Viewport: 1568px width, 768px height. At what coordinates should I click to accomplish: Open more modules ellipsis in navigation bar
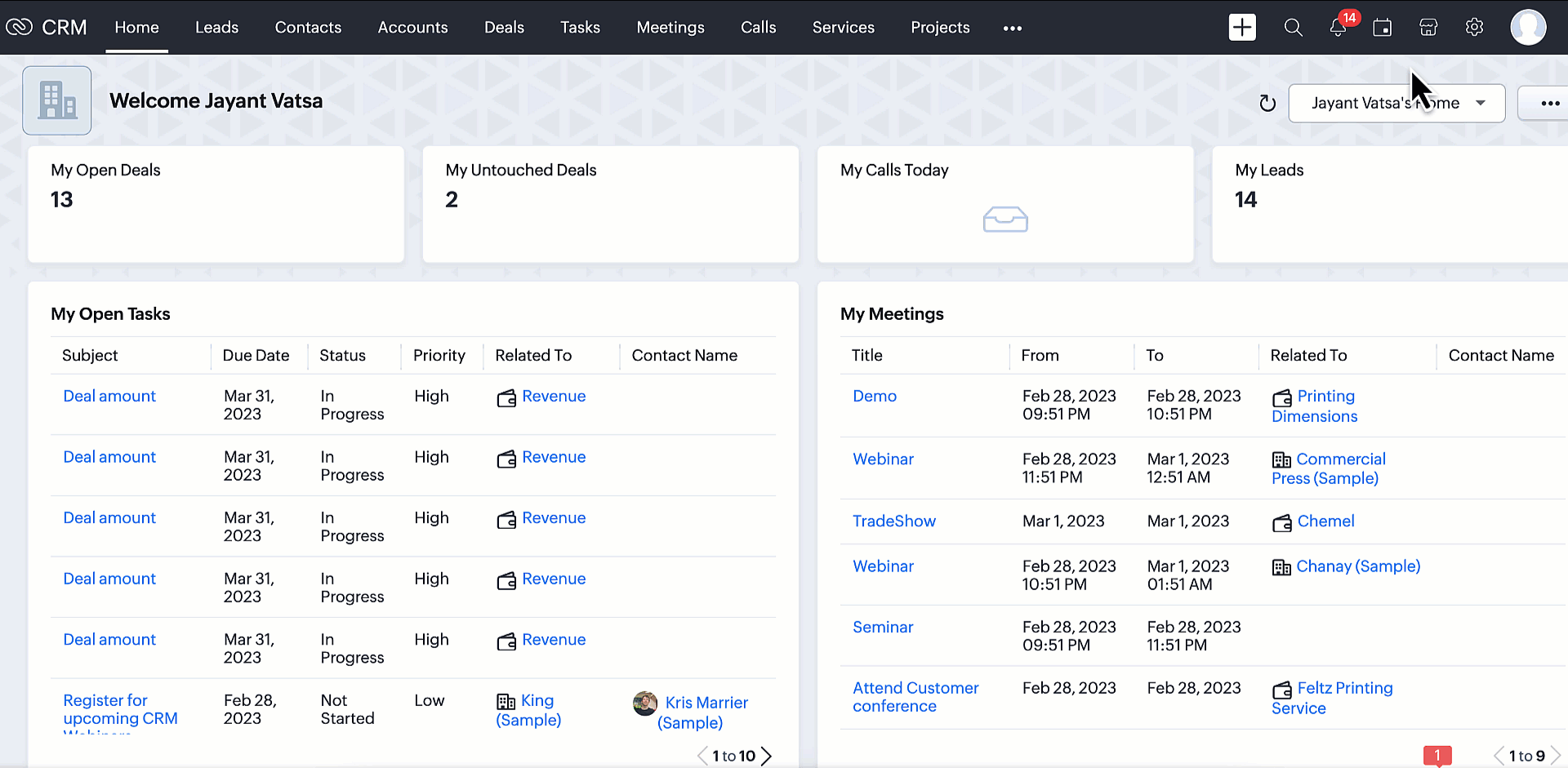click(x=1013, y=29)
